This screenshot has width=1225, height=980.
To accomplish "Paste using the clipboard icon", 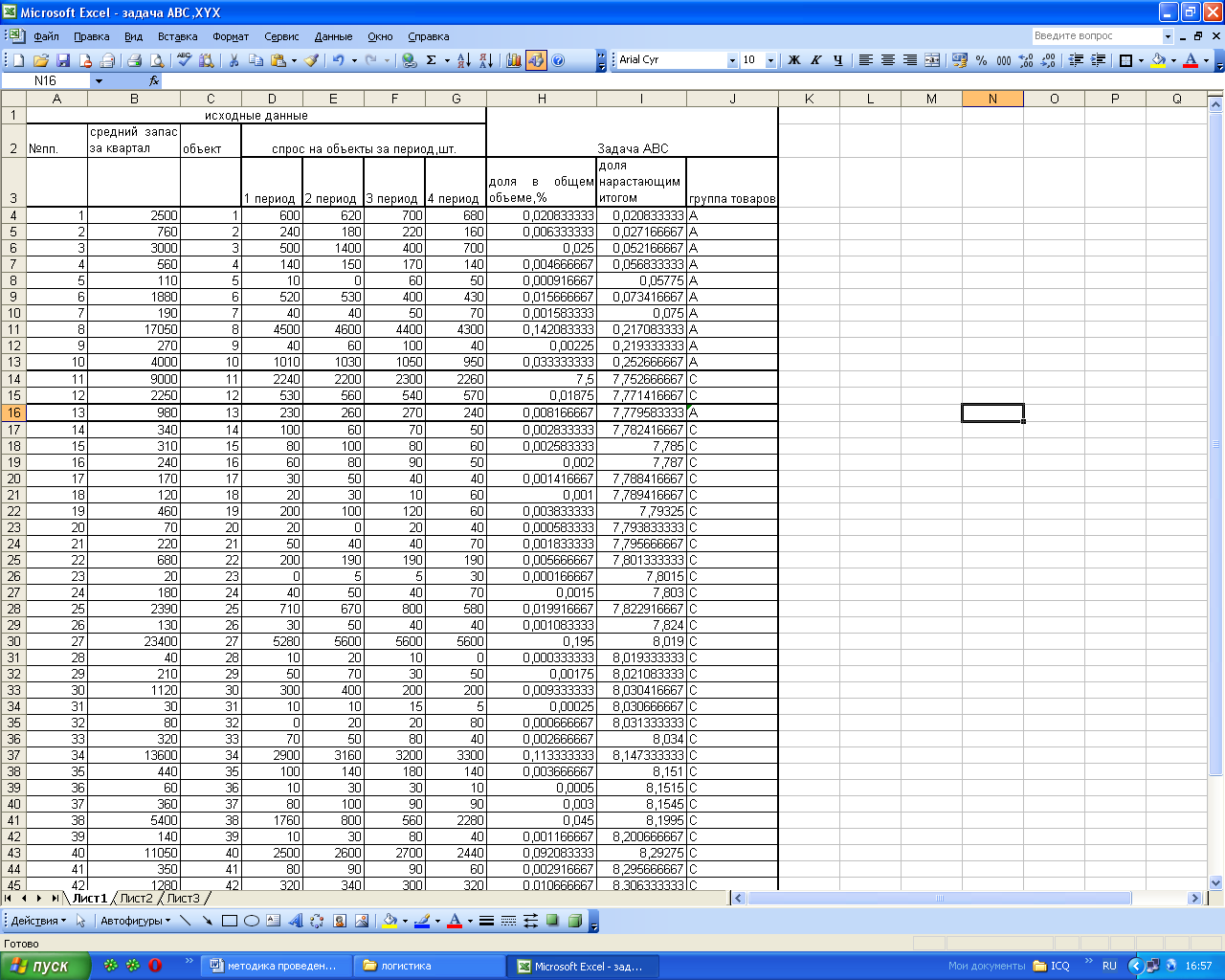I will click(278, 60).
